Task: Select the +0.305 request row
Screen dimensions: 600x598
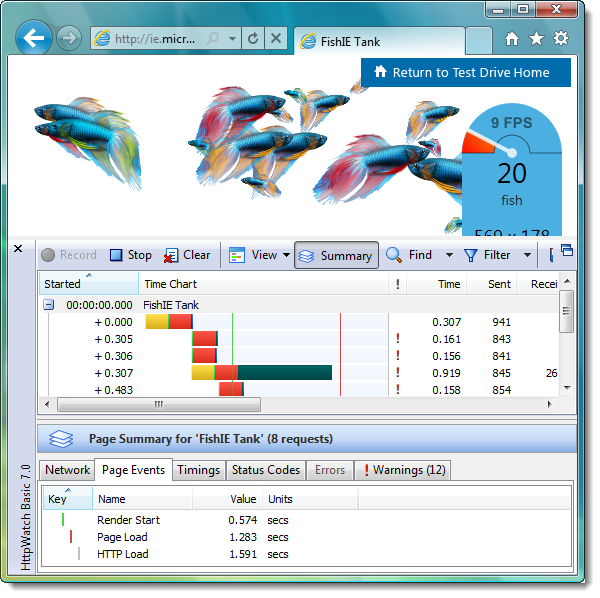Action: pos(298,339)
